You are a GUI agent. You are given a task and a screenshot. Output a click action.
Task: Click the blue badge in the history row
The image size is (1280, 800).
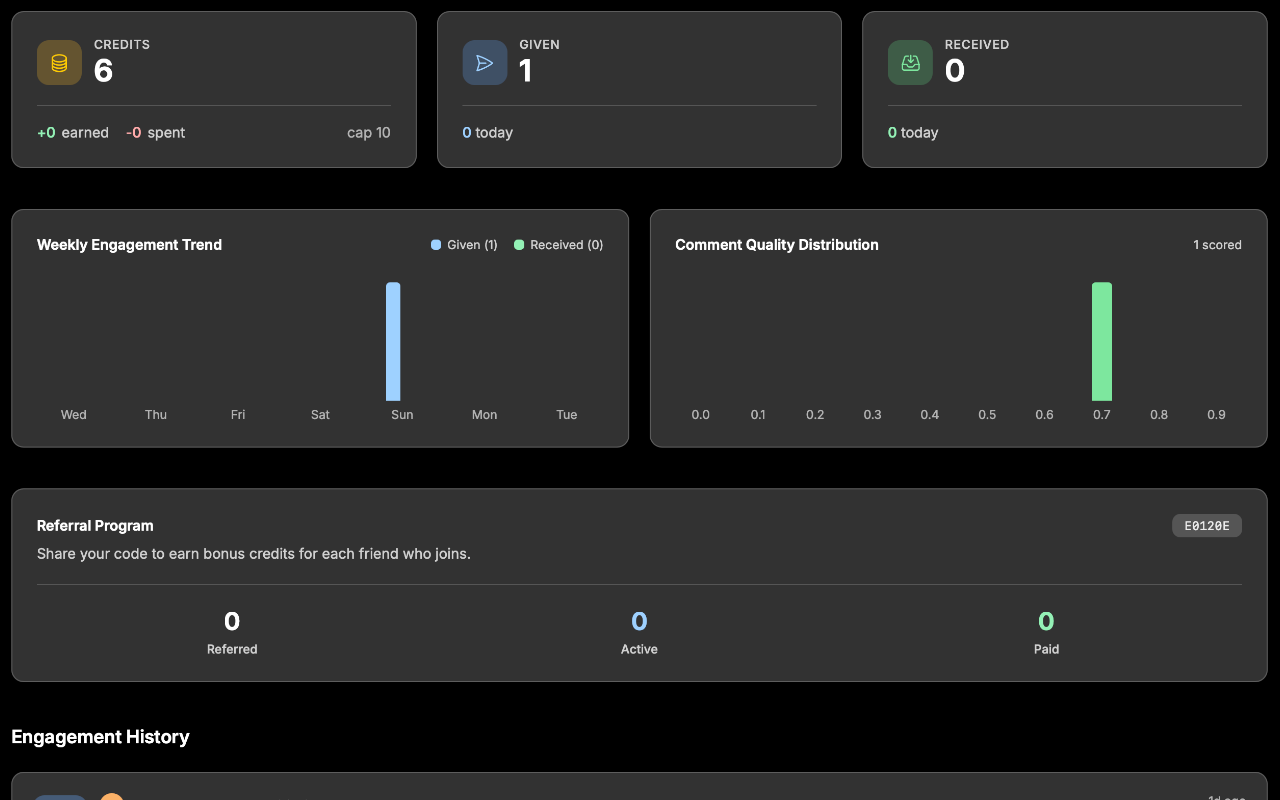pyautogui.click(x=60, y=797)
